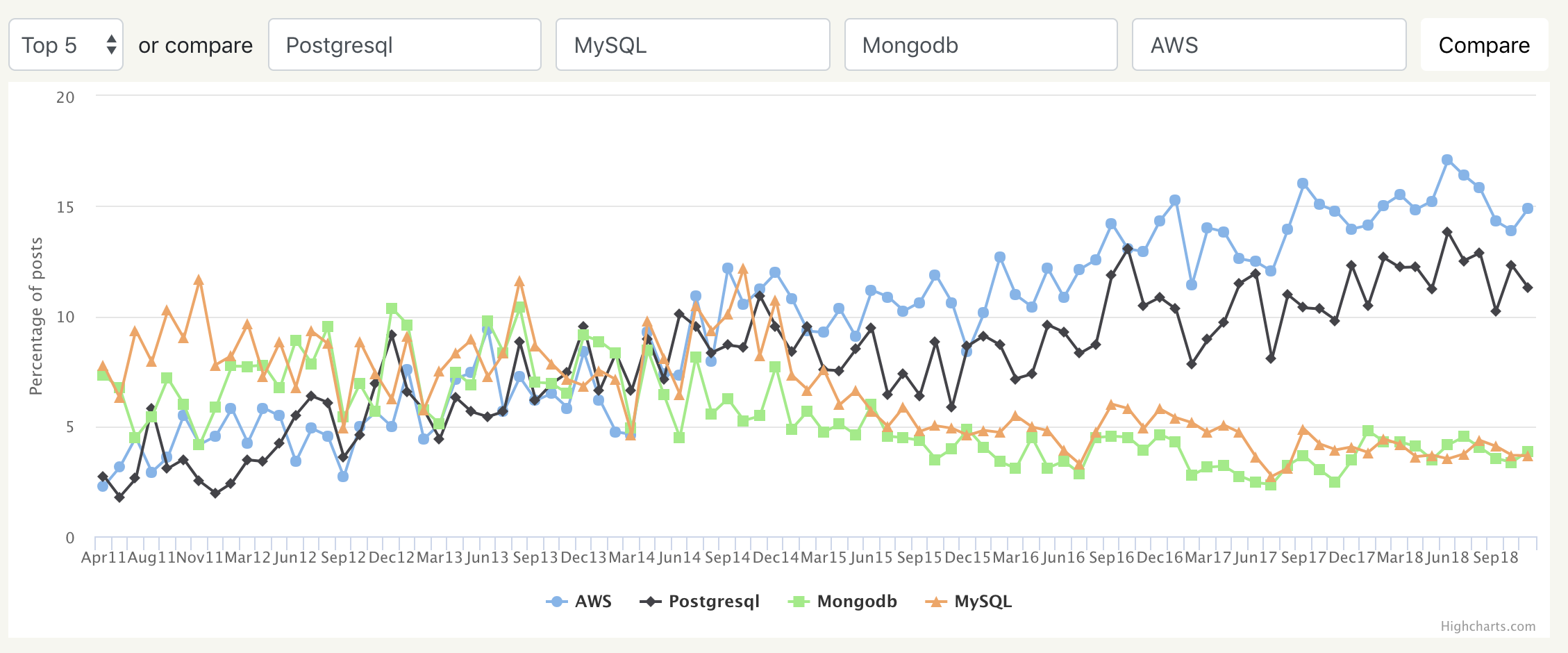The height and width of the screenshot is (653, 1568).
Task: Click the Apr11 x-axis label
Action: (x=103, y=558)
